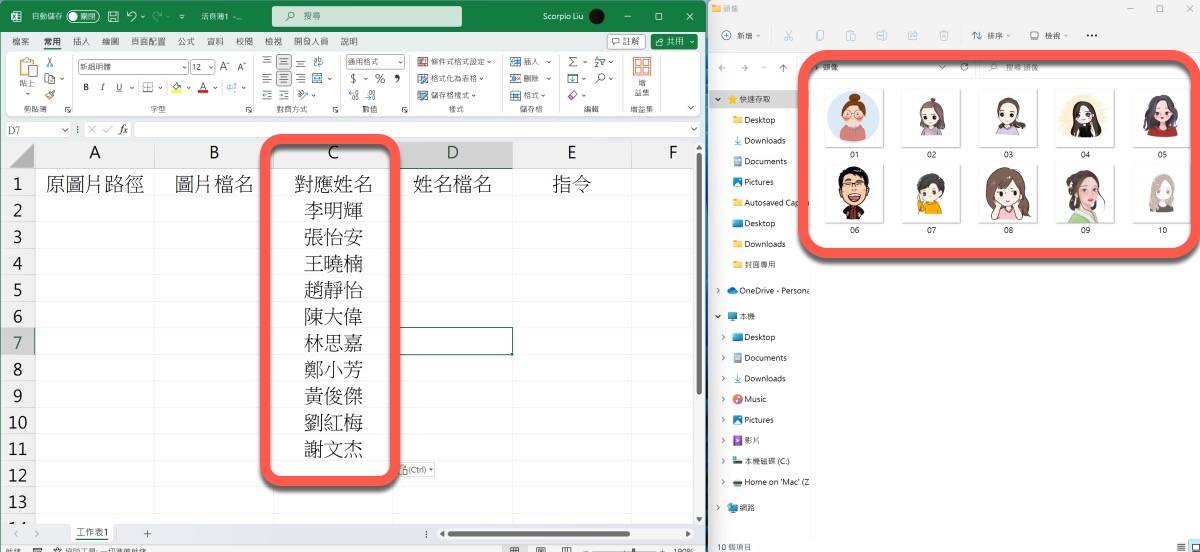Screen dimensions: 1200x552
Task: Click the AutoSum sigma icon
Action: point(573,61)
